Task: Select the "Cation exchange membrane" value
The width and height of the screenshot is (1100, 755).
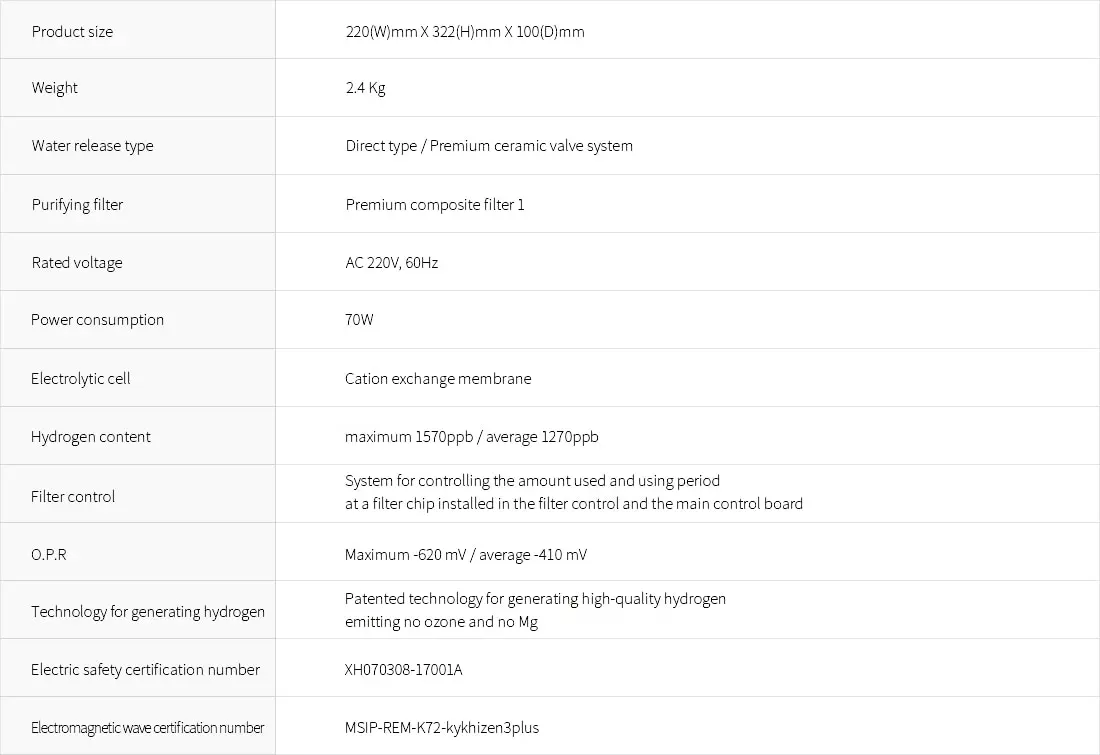Action: tap(438, 379)
